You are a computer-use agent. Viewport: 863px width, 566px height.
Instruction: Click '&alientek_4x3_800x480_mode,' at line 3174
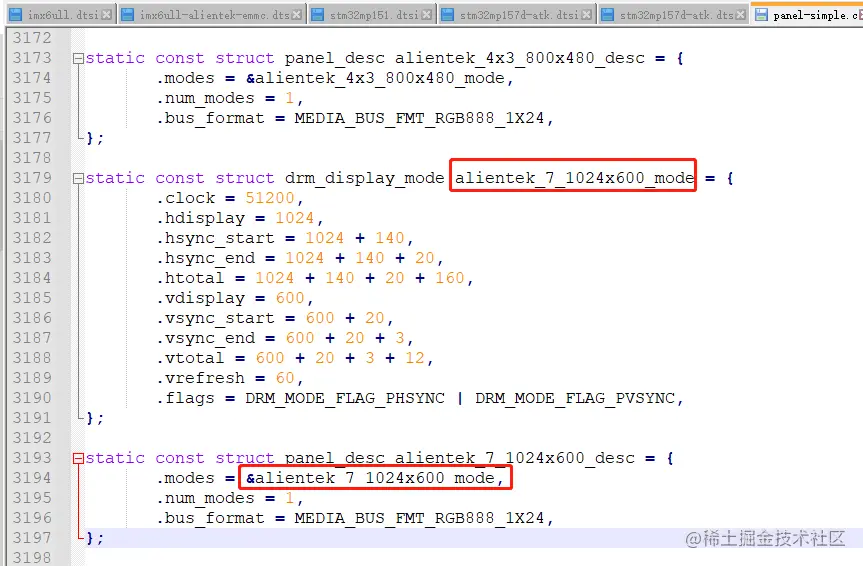tap(380, 78)
